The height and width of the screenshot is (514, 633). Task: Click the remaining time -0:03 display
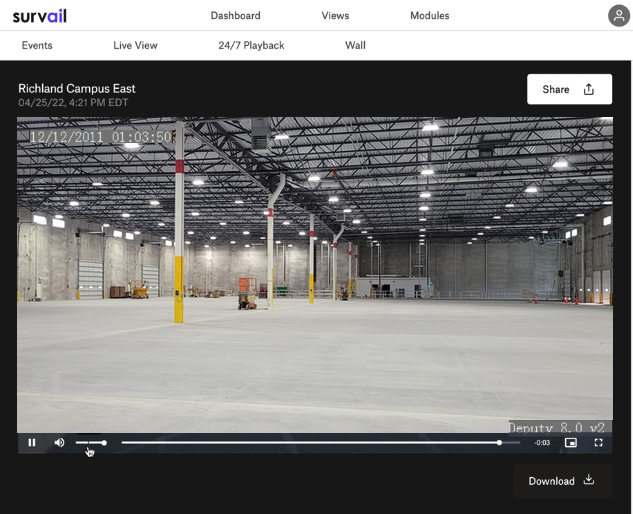pyautogui.click(x=542, y=443)
